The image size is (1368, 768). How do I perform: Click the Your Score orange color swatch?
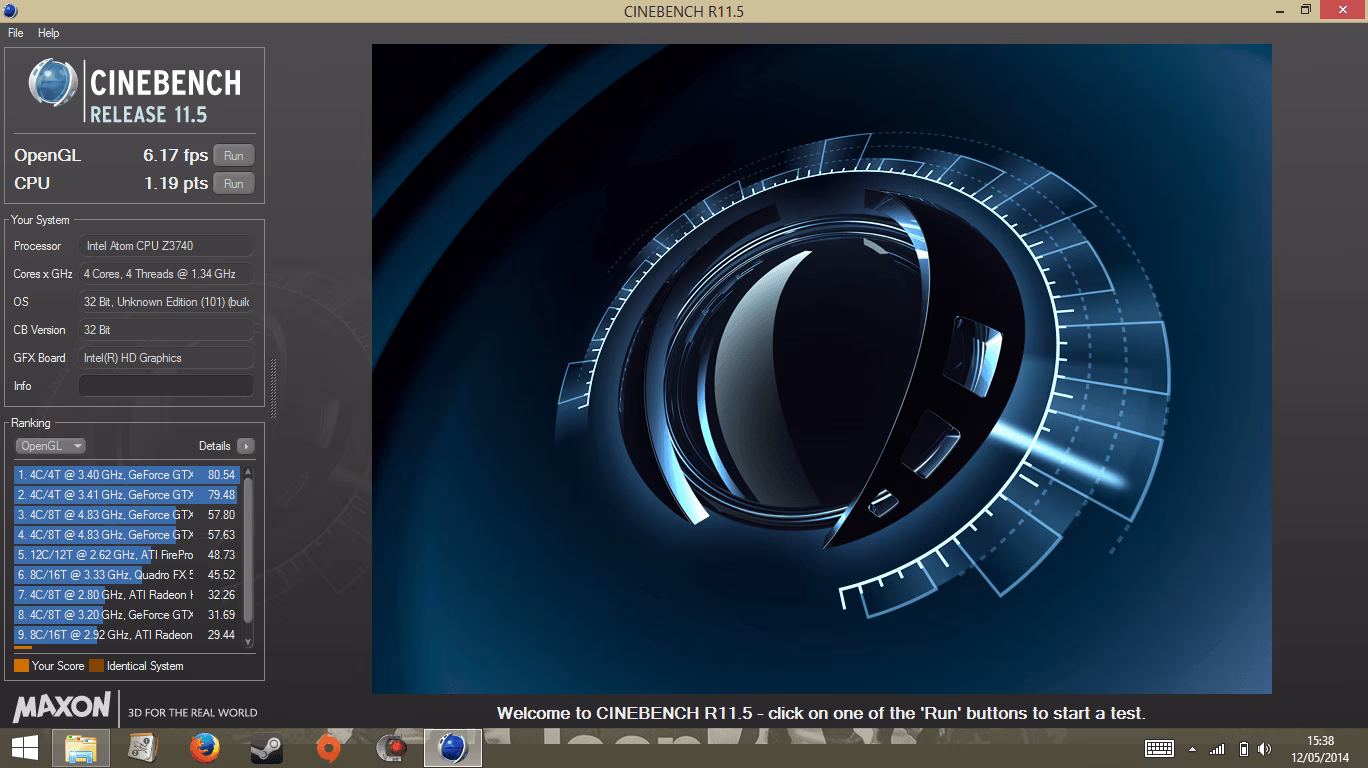tap(21, 666)
